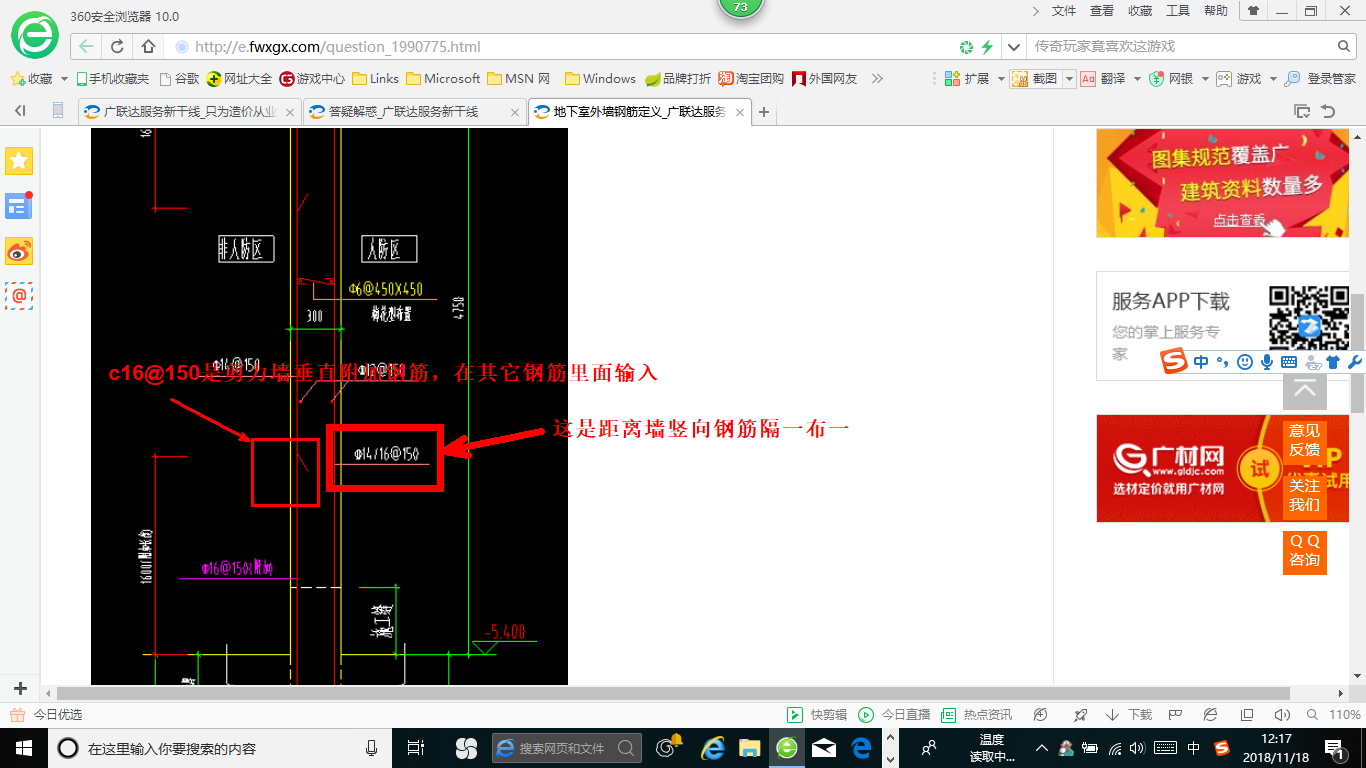1366x768 pixels.
Task: Click the 翻译 translate tool
Action: click(x=1104, y=78)
